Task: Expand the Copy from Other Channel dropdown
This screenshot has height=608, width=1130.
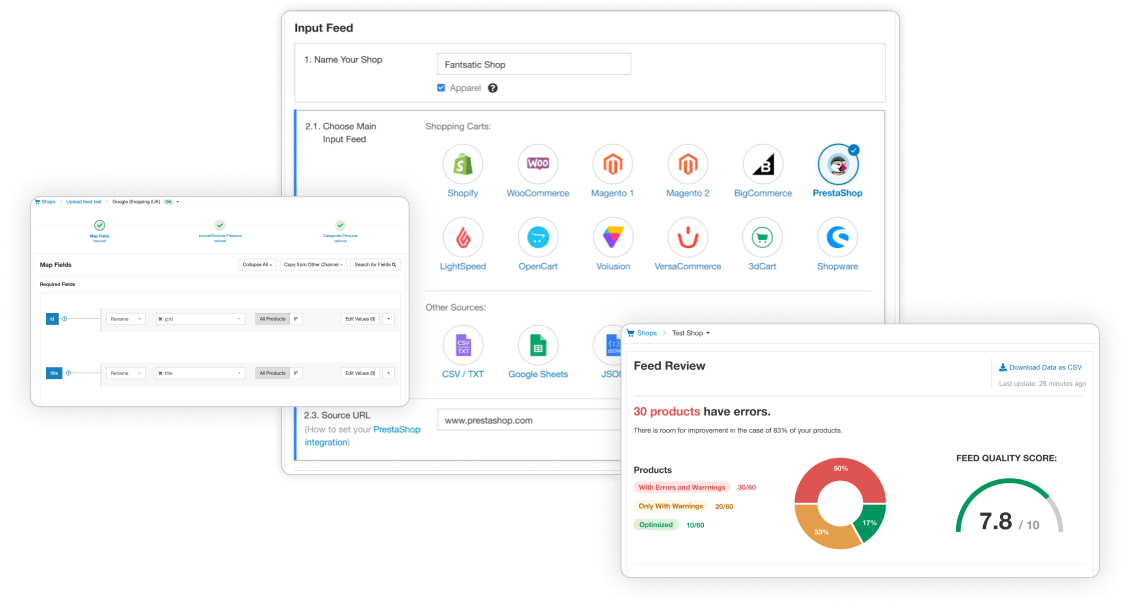Action: point(313,265)
